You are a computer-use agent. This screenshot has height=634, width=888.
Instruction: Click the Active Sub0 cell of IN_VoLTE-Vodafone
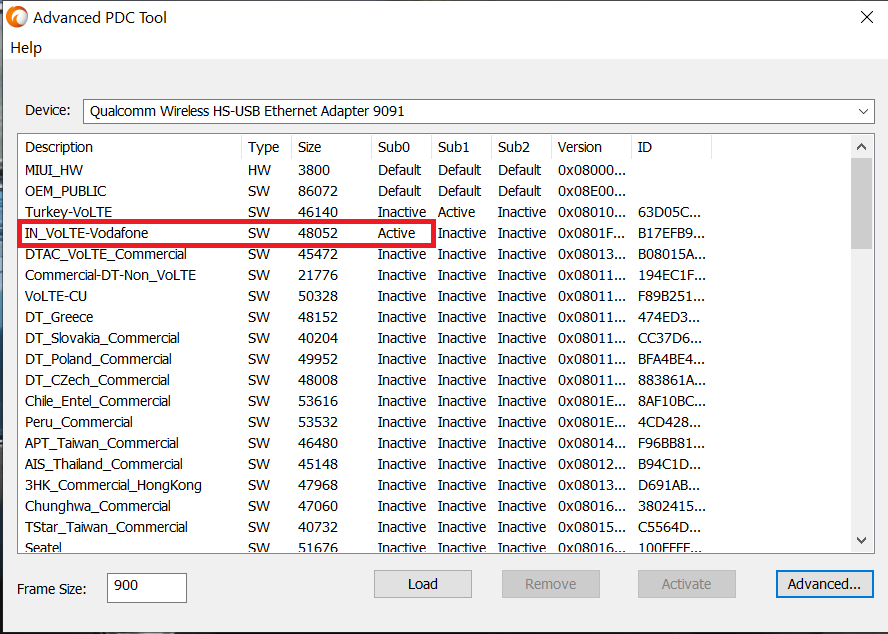396,233
